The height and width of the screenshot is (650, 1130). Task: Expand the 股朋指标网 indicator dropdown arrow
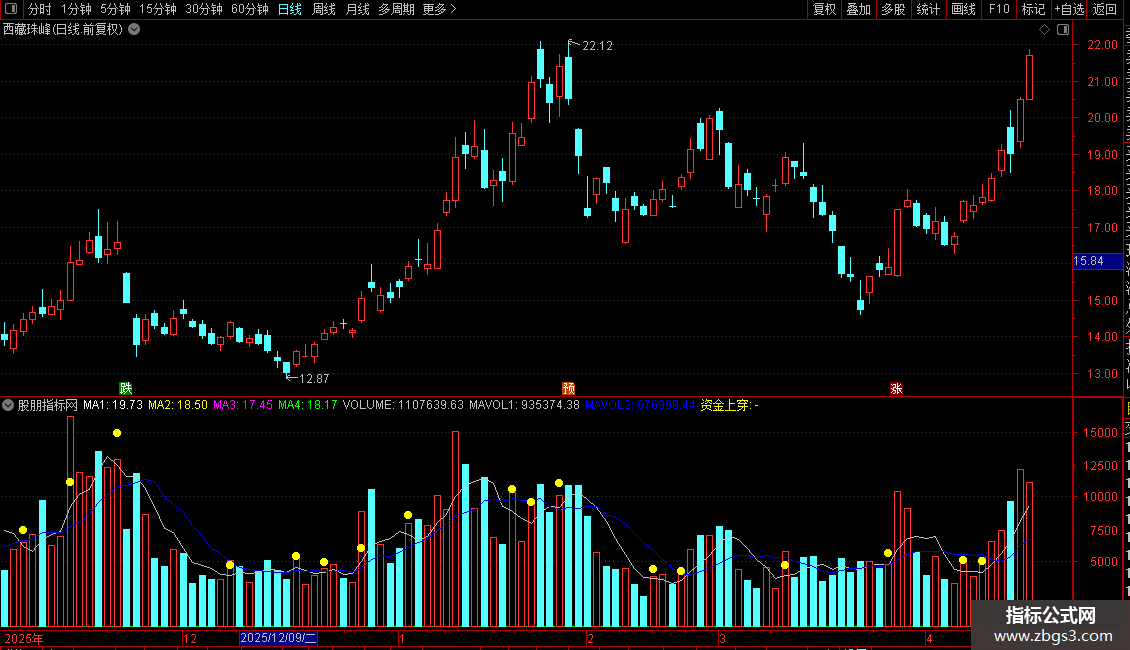coord(8,405)
